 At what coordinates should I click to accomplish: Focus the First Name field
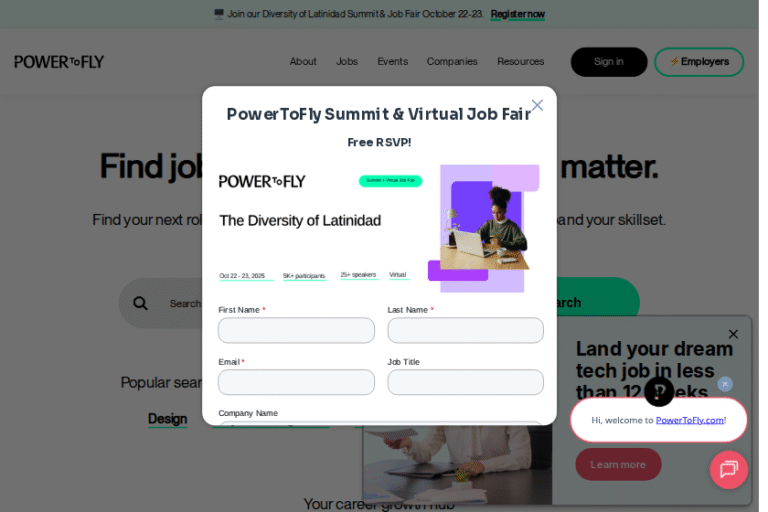(296, 330)
